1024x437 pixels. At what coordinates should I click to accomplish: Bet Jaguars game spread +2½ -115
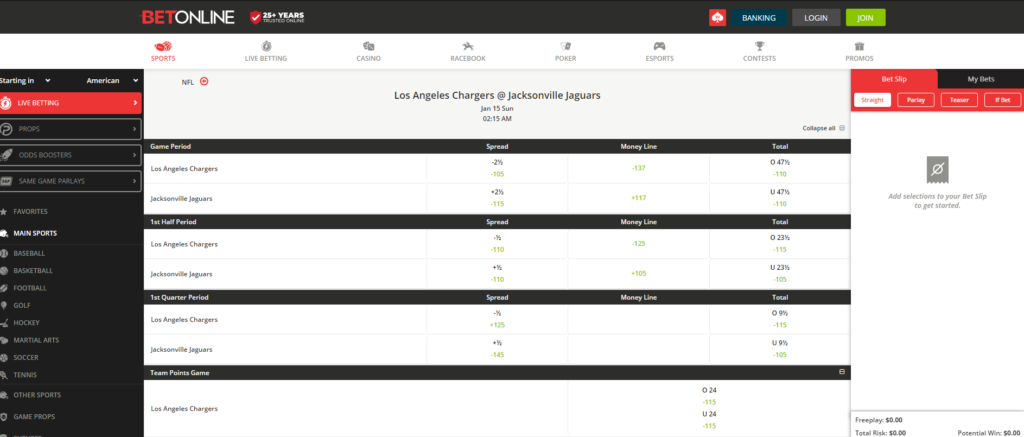[x=497, y=198]
